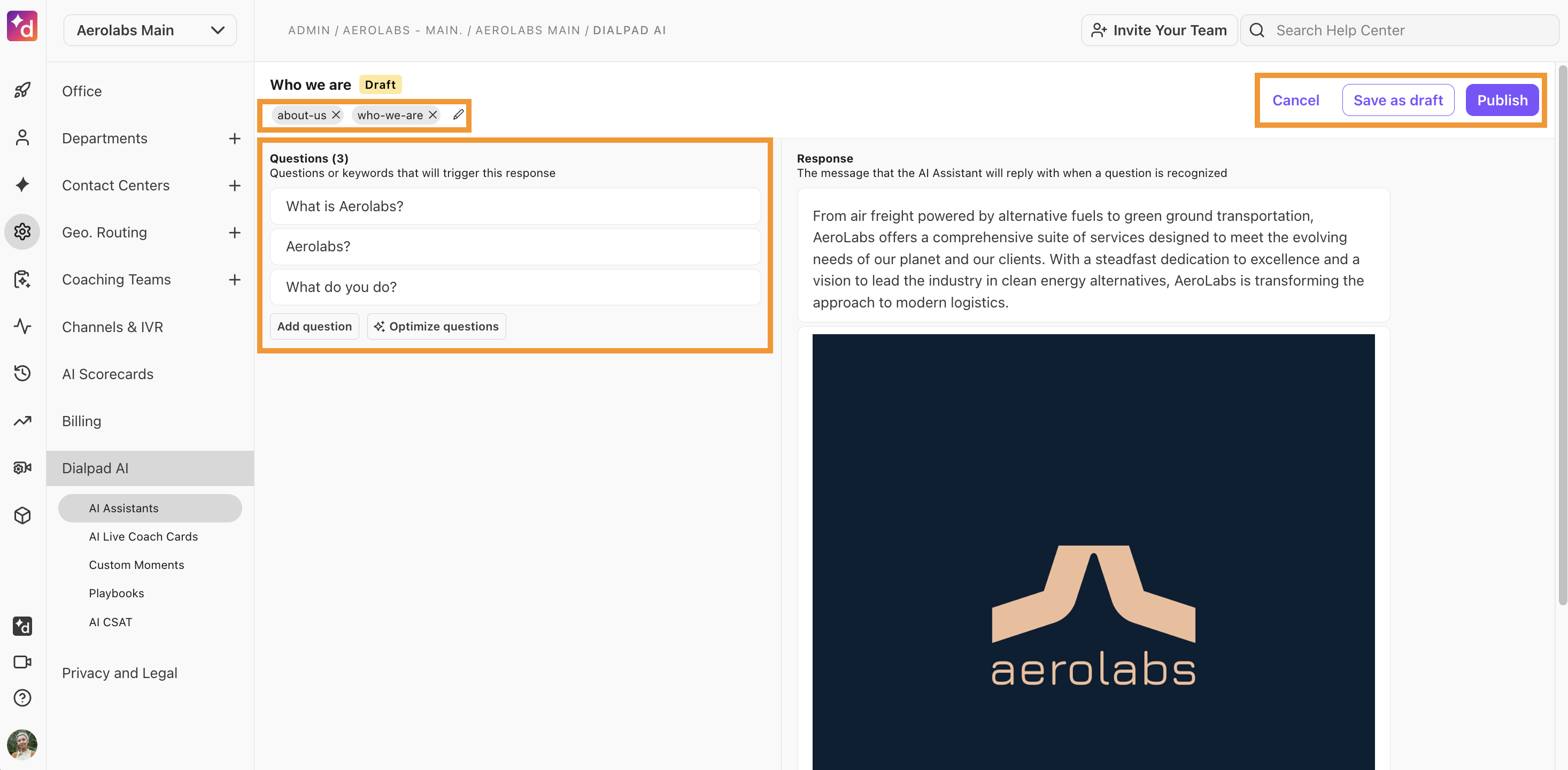Open the help question mark icon

(x=22, y=698)
